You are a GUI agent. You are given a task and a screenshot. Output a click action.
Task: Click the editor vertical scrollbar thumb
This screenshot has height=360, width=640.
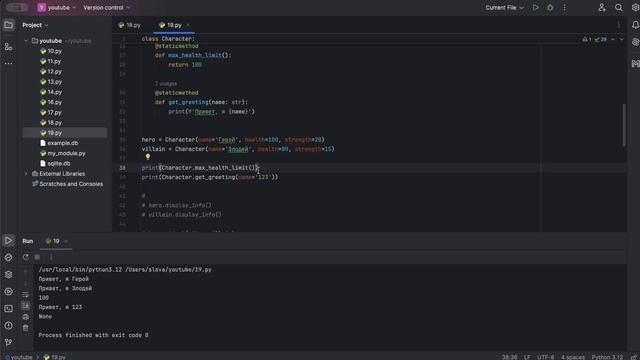624,125
